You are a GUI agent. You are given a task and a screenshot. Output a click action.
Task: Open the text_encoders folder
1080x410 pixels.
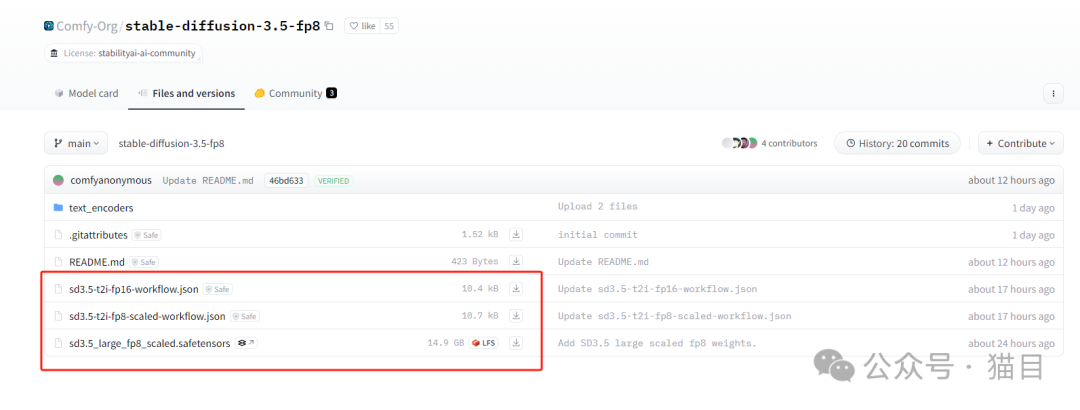click(x=101, y=207)
